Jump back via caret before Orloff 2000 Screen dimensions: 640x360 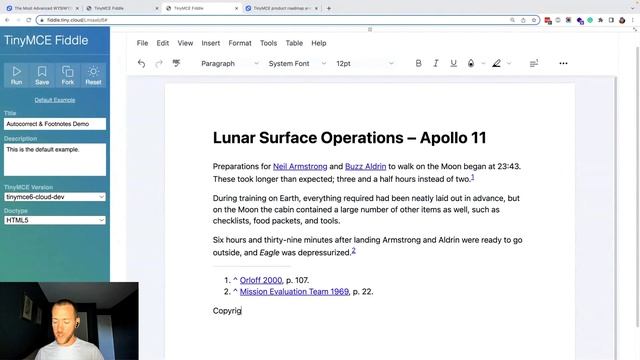pos(235,280)
